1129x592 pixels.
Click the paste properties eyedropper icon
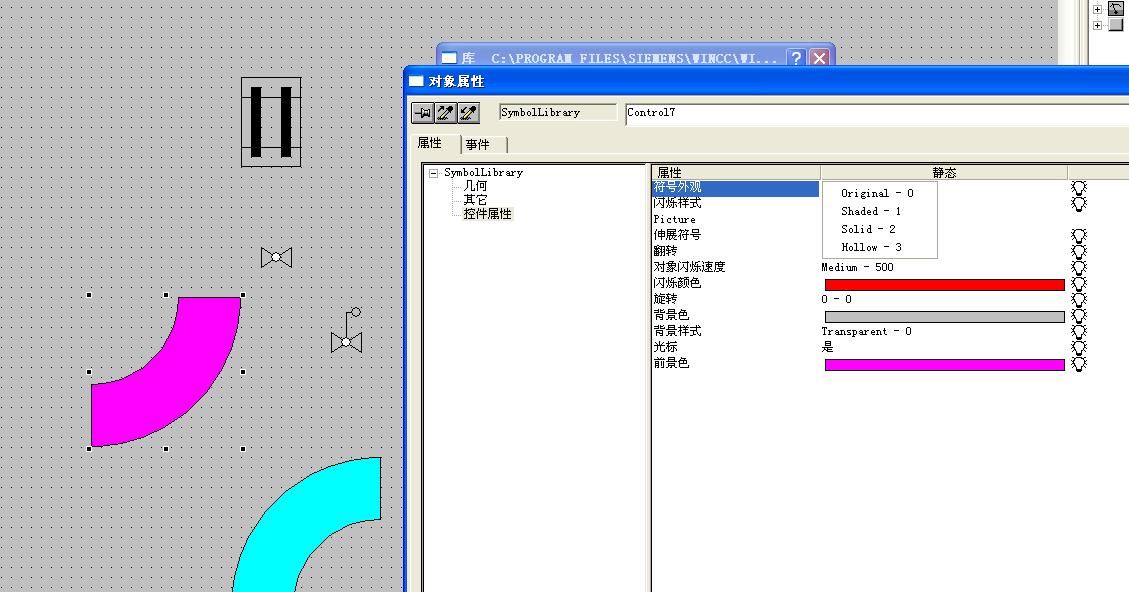click(x=468, y=112)
